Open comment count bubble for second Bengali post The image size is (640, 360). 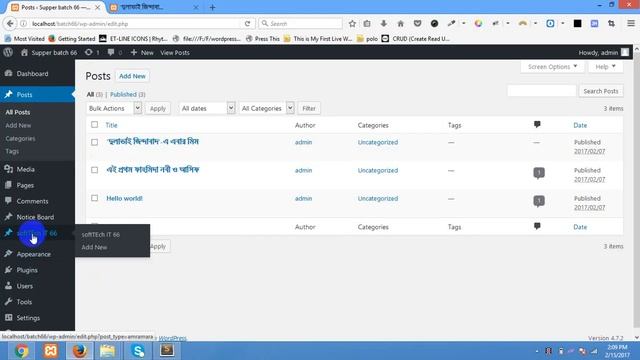point(539,173)
